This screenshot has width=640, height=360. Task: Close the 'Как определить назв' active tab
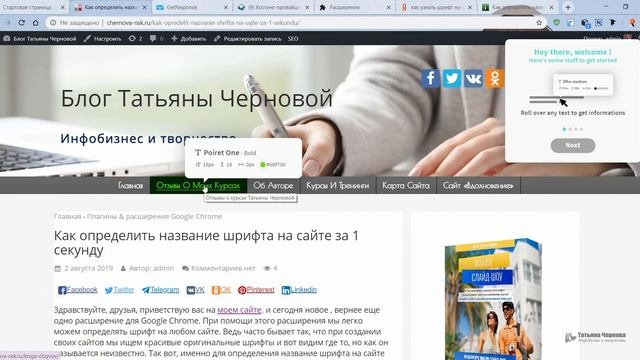(144, 7)
